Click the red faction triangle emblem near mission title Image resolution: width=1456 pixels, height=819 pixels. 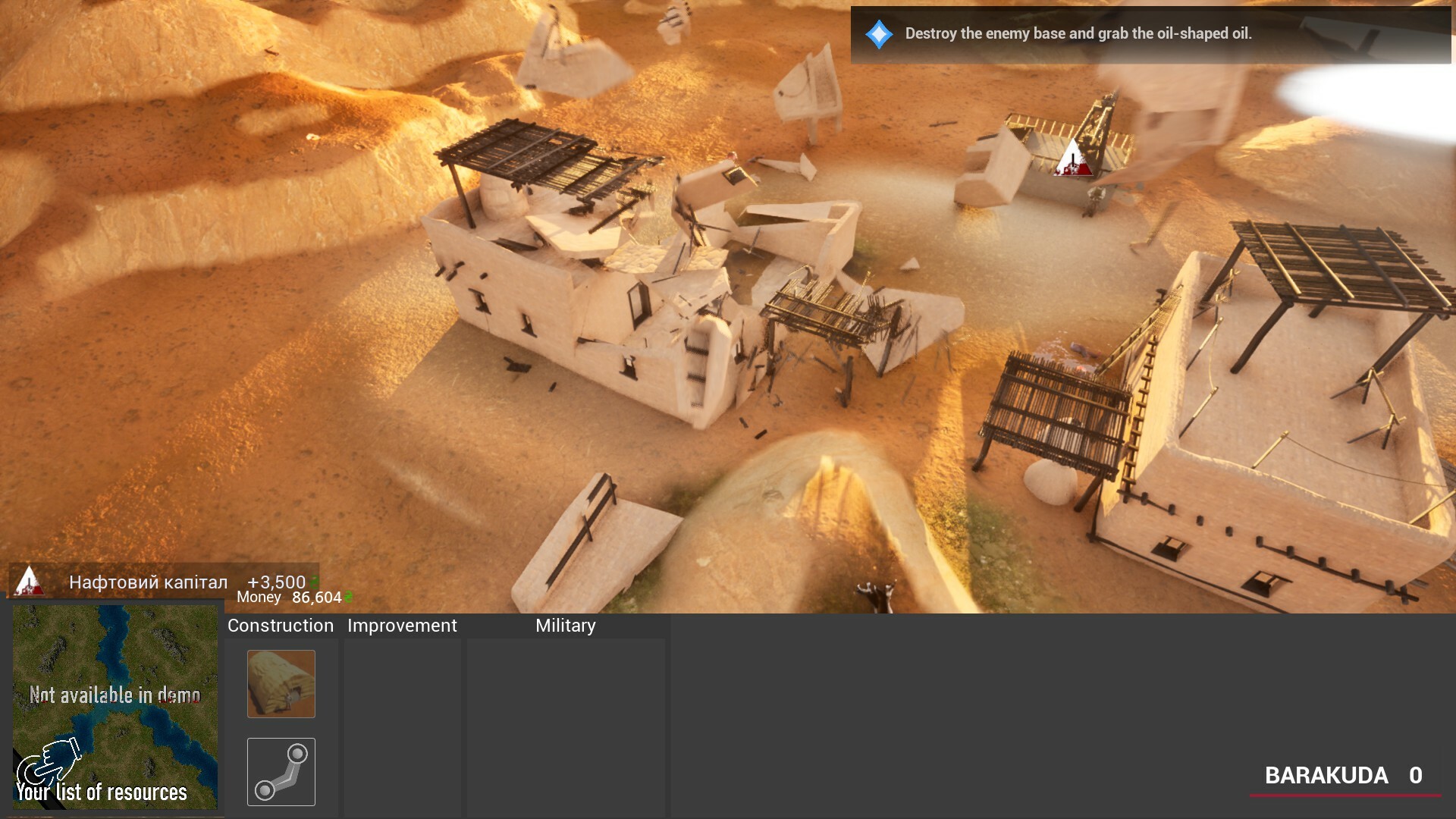pos(28,582)
